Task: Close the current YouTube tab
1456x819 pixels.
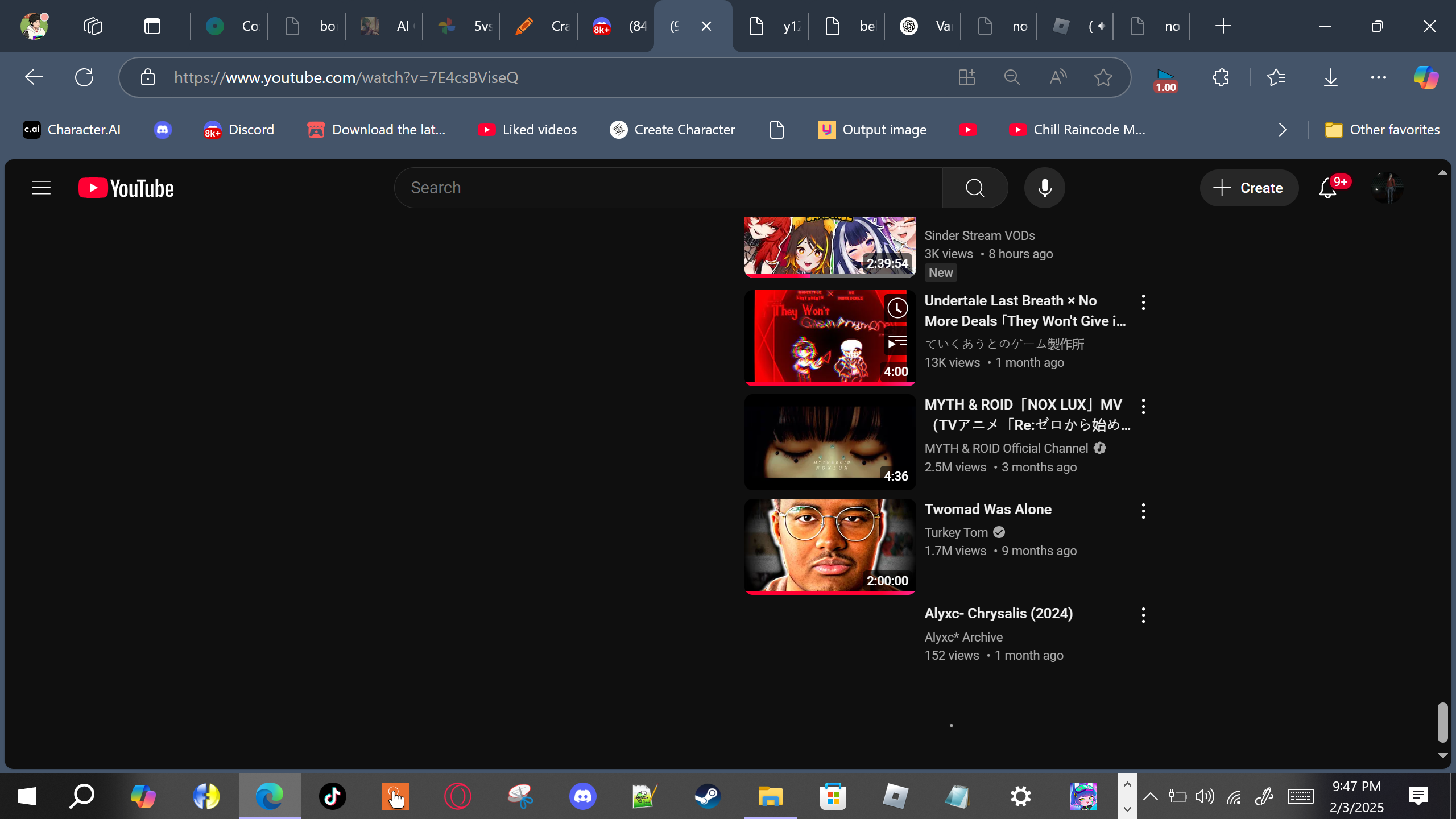Action: 706,26
